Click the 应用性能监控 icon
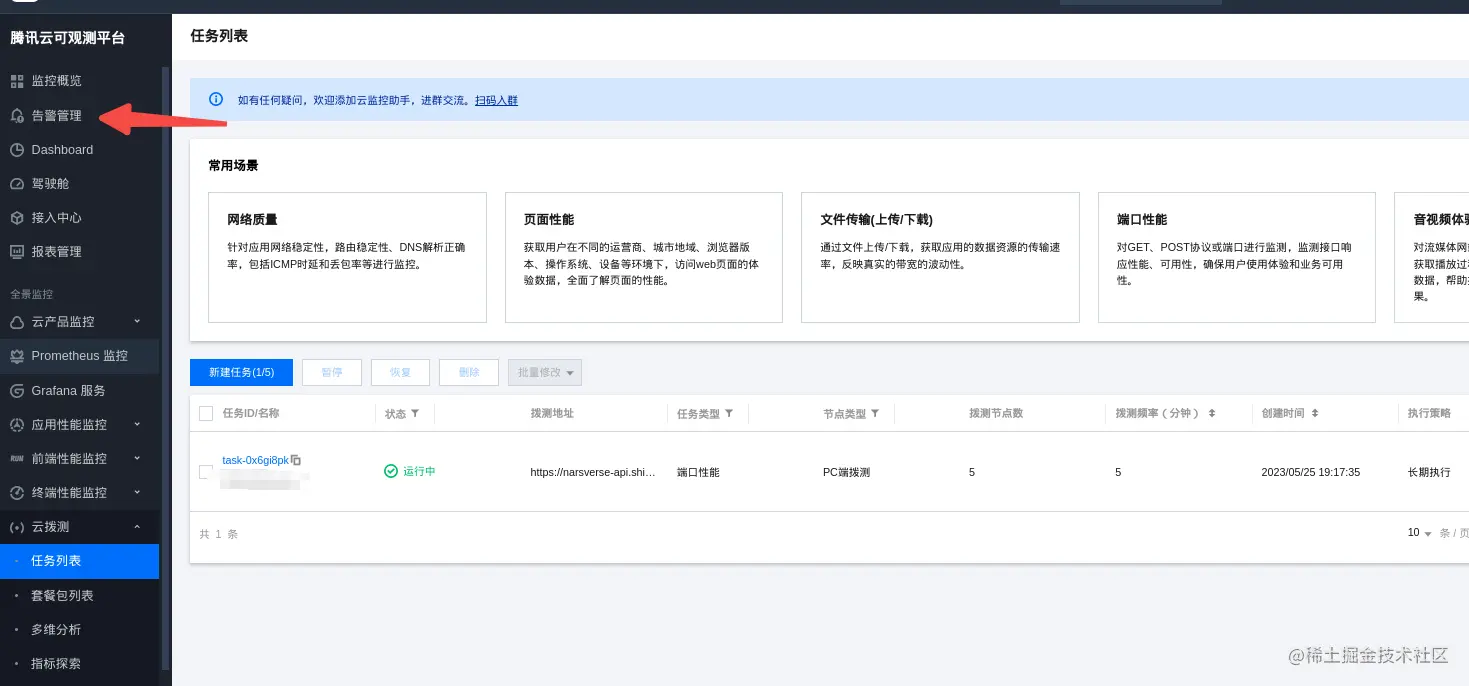This screenshot has height=686, width=1469. point(17,425)
